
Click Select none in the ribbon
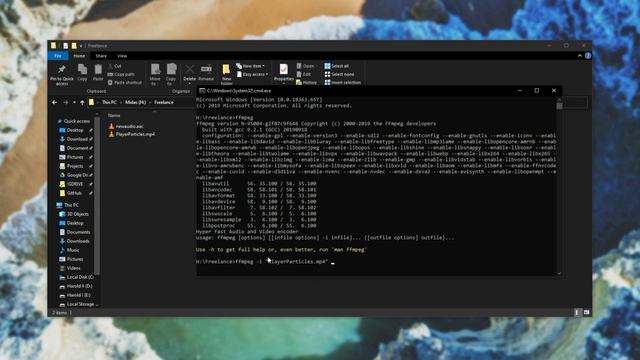click(340, 74)
